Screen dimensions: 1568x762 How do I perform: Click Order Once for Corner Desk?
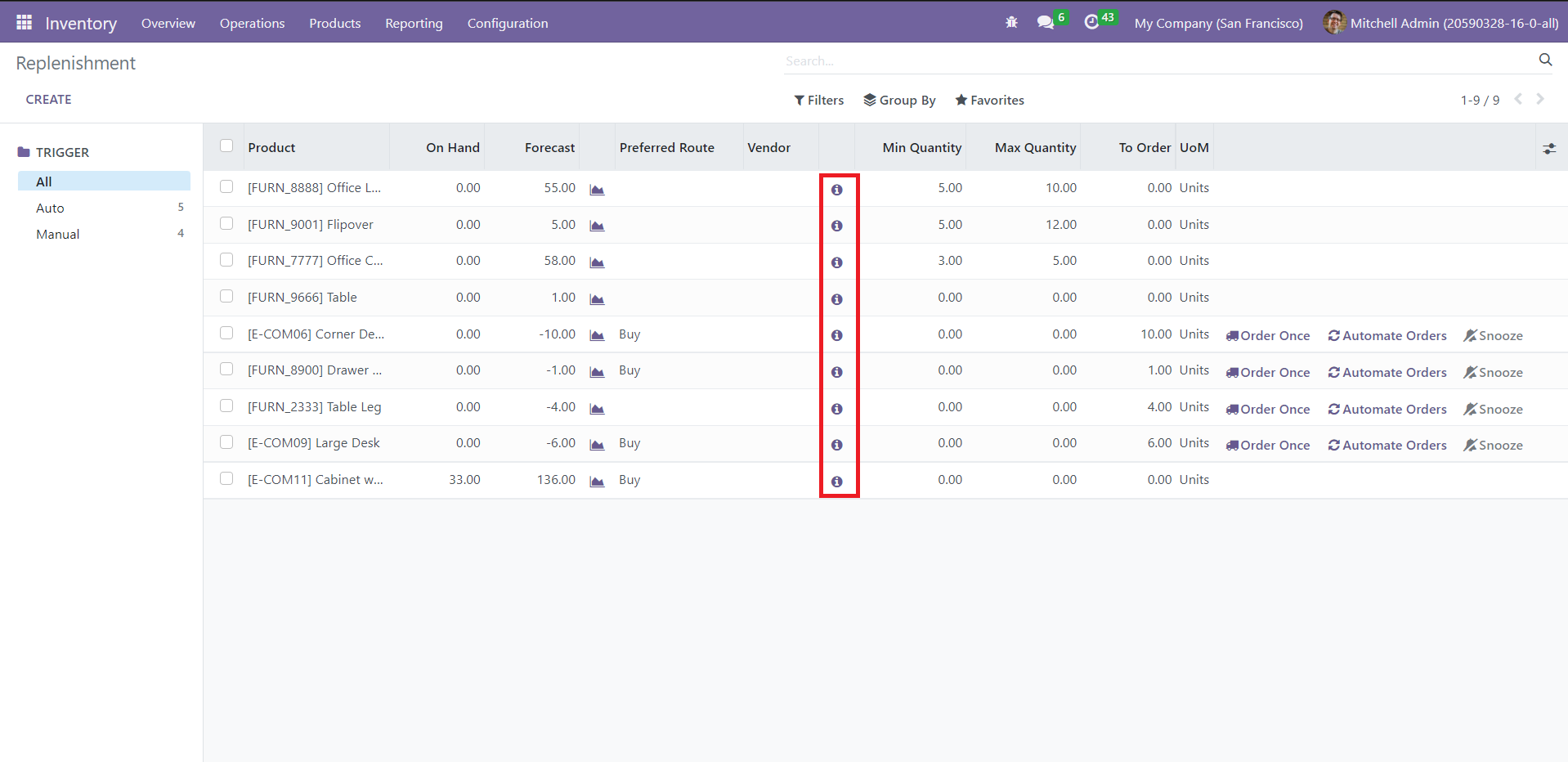[x=1267, y=335]
